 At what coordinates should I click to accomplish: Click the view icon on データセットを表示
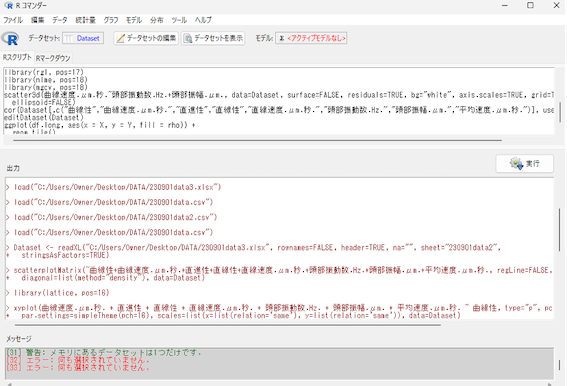pos(188,38)
